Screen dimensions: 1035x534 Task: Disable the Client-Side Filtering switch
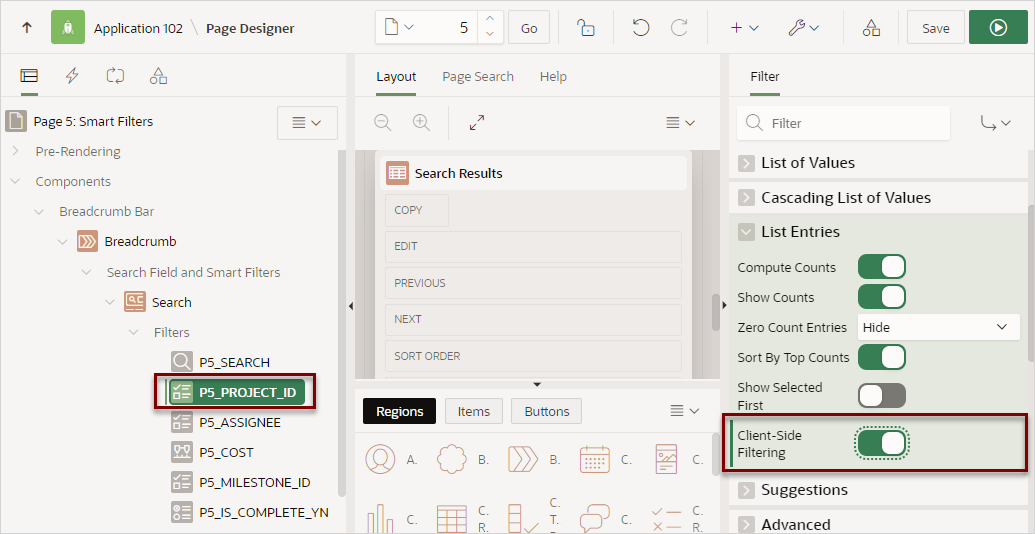(x=881, y=443)
